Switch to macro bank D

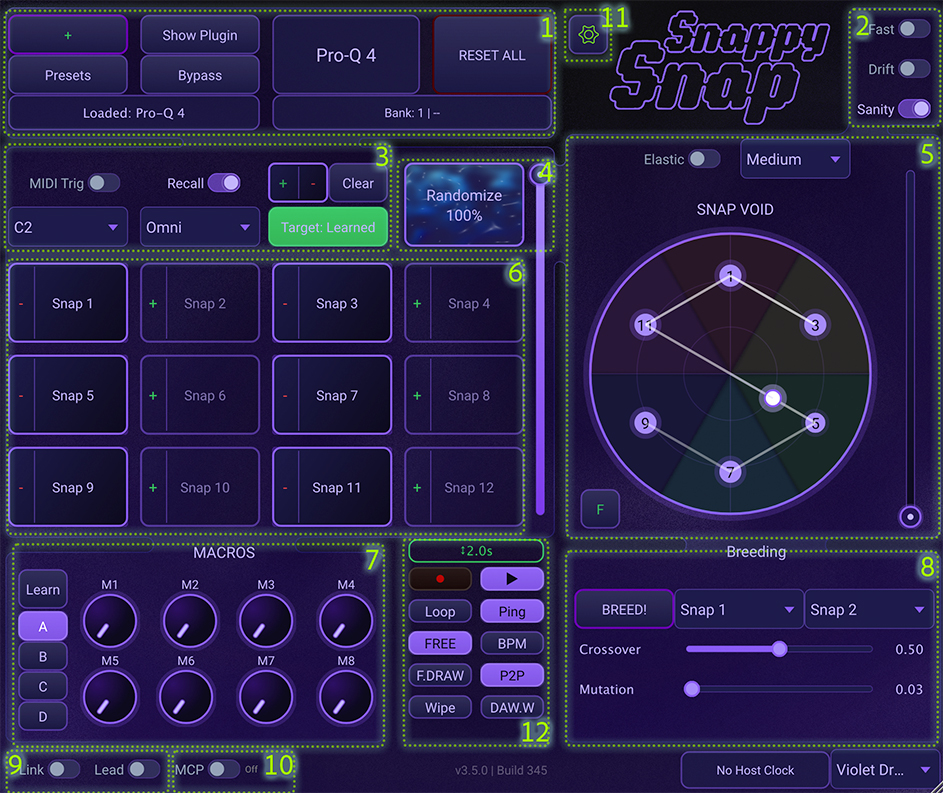[42, 716]
